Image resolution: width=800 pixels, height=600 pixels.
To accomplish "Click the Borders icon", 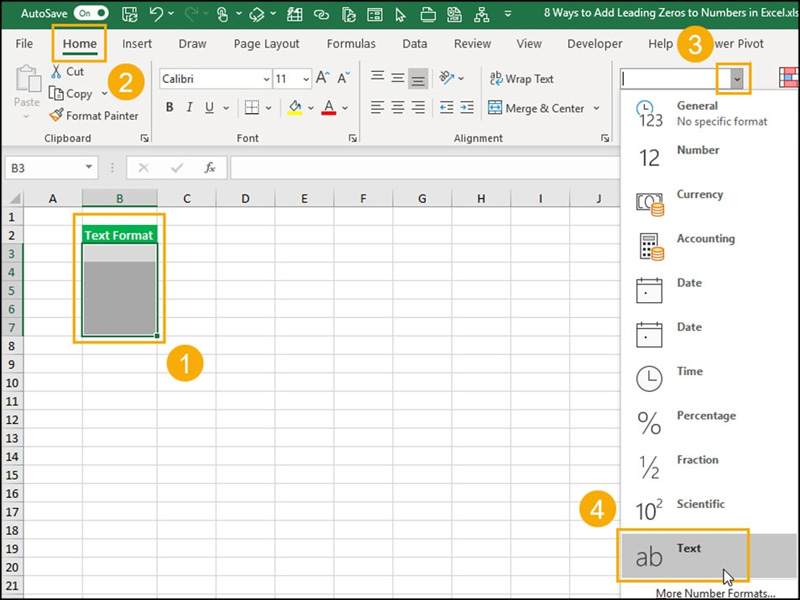I will (x=252, y=108).
